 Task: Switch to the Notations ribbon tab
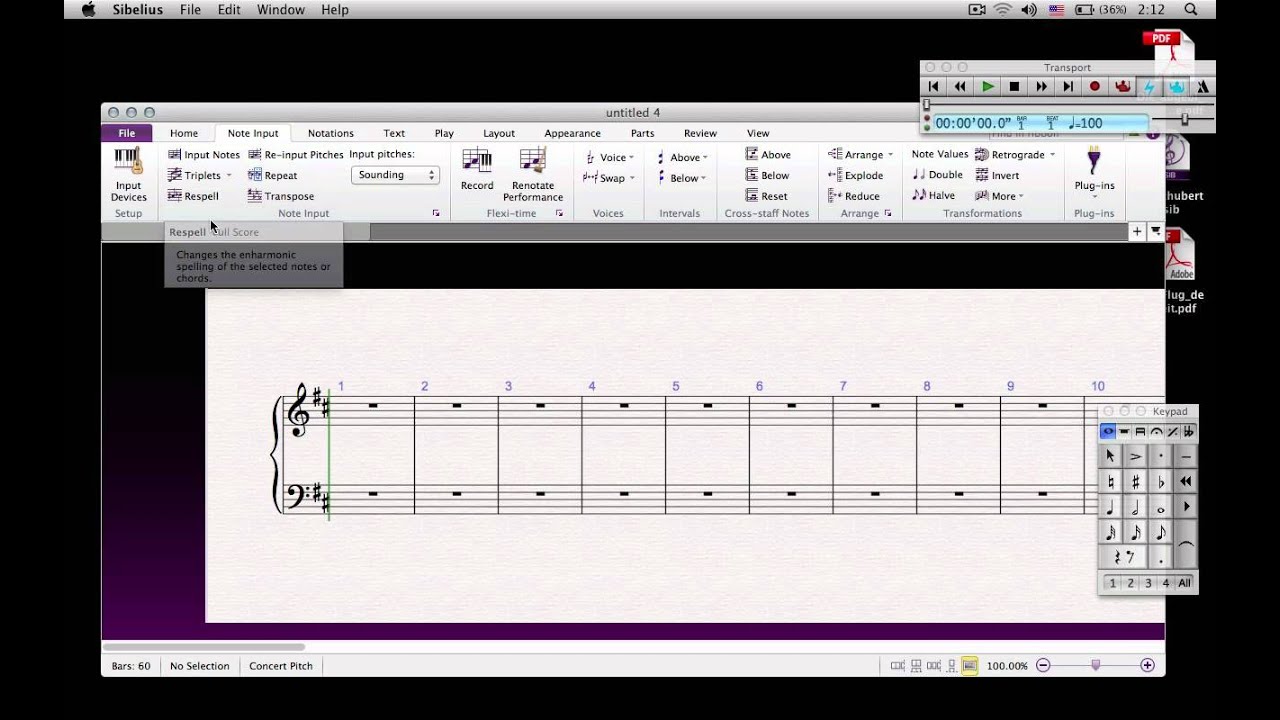[331, 133]
